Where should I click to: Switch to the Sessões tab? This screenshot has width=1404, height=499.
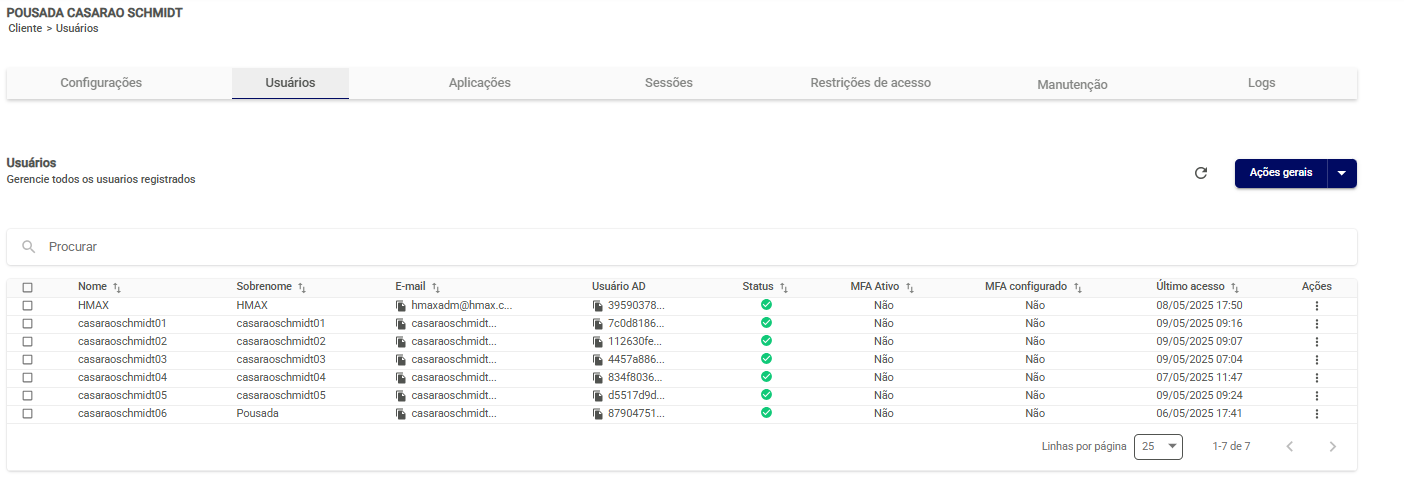pyautogui.click(x=668, y=83)
